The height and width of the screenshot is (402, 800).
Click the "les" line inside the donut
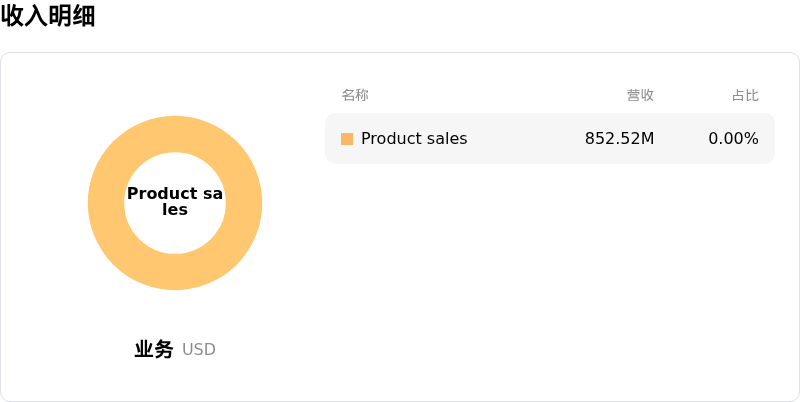pyautogui.click(x=175, y=211)
